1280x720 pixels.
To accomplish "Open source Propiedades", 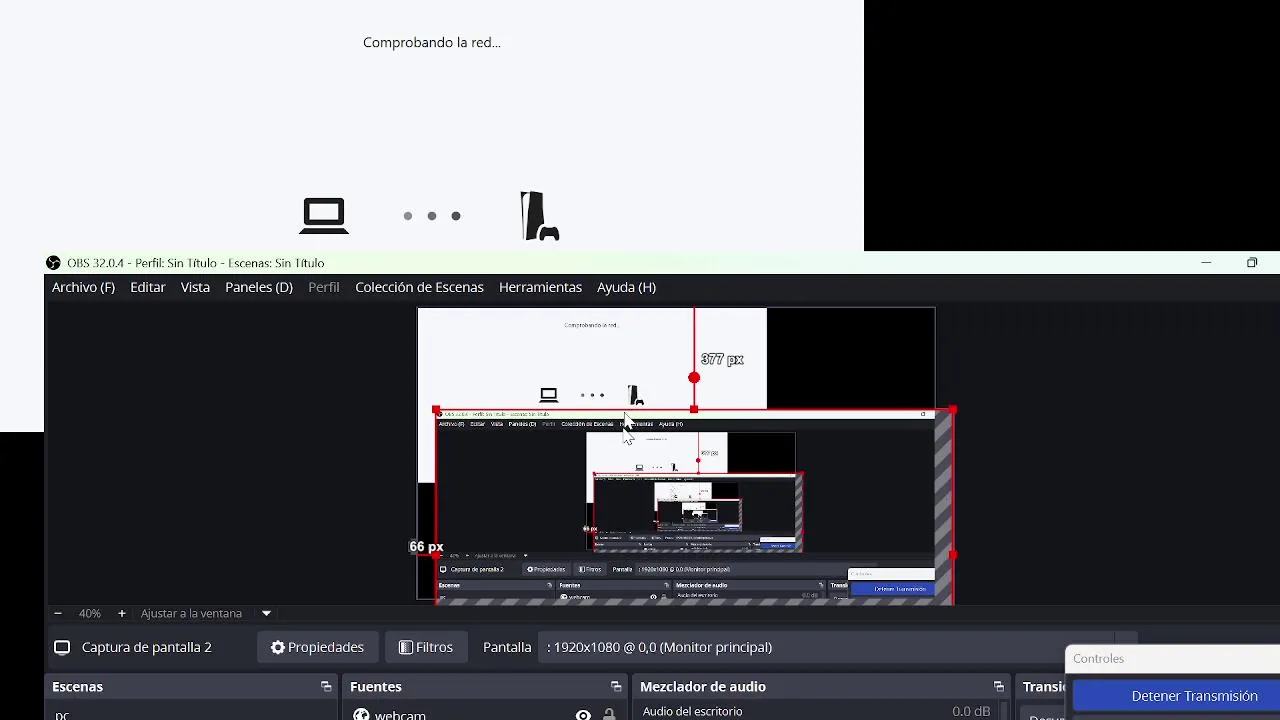I will (x=317, y=647).
